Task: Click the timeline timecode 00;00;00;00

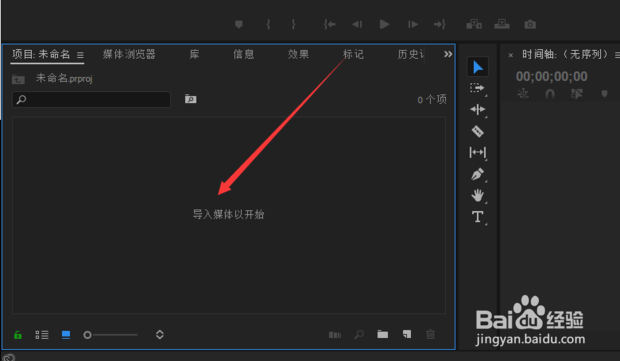Action: (552, 76)
